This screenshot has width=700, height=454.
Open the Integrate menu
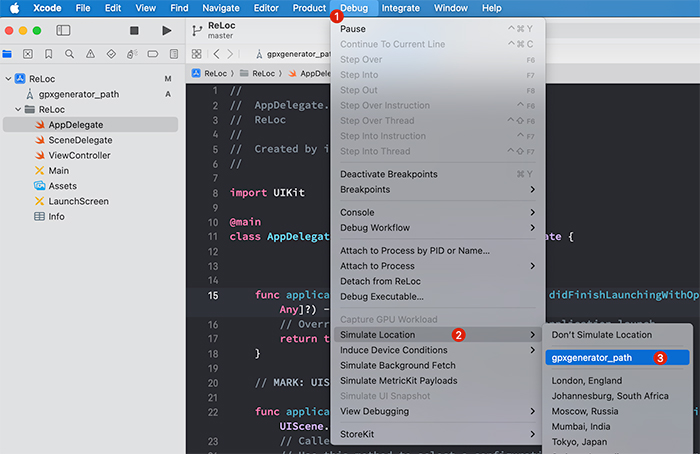(400, 8)
